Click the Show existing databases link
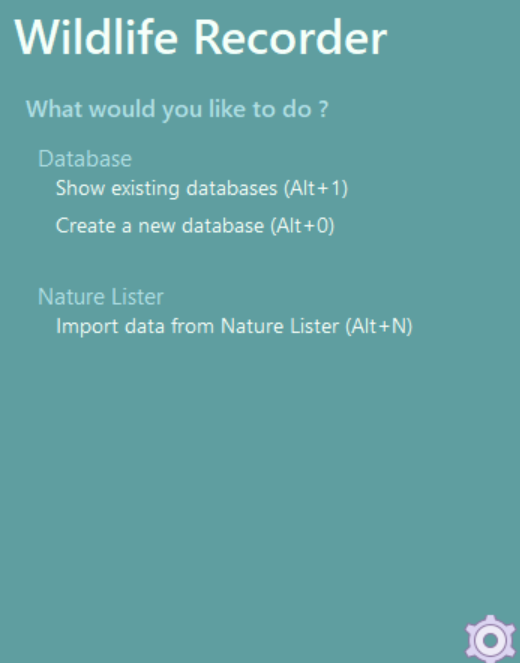Viewport: 520px width, 663px height. click(202, 188)
